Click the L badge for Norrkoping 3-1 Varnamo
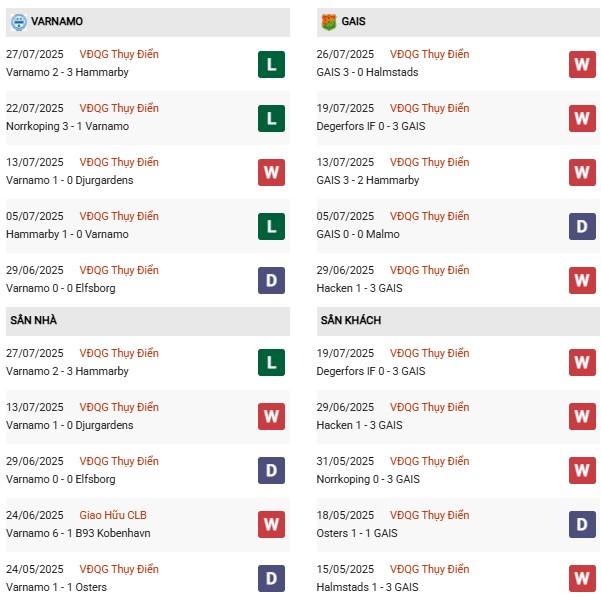The height and width of the screenshot is (600, 601). [x=271, y=118]
